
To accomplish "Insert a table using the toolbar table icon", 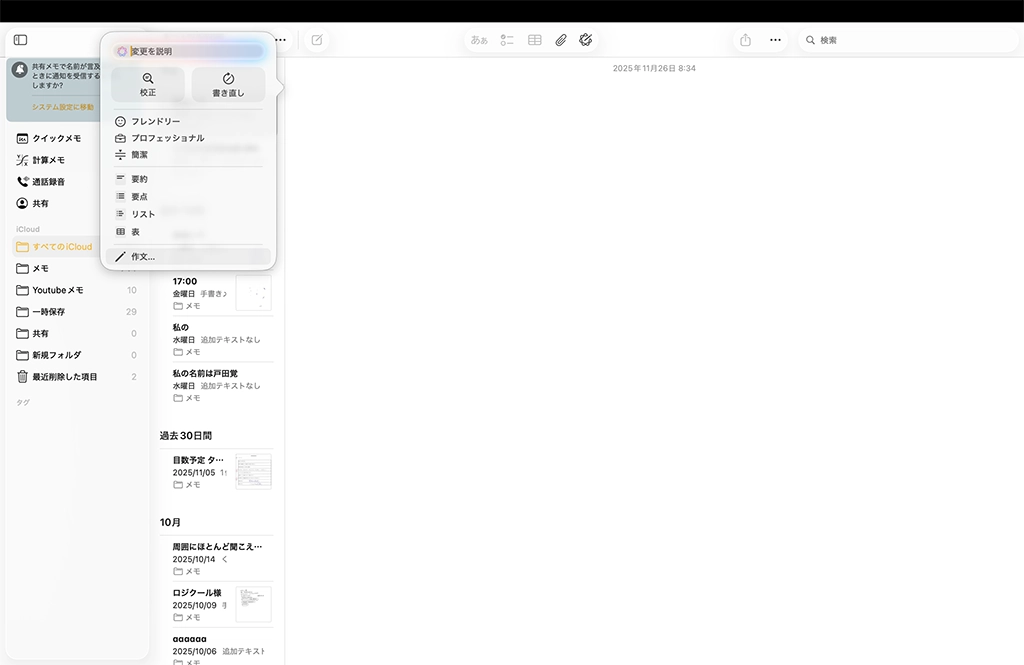I will [x=535, y=40].
